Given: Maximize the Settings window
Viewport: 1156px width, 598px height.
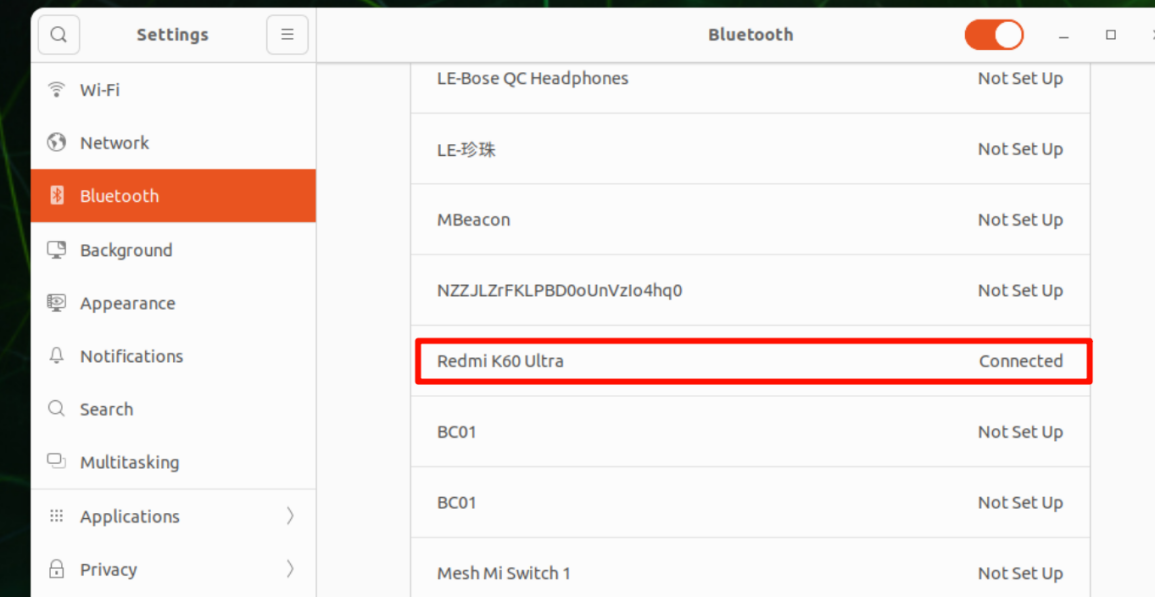Looking at the screenshot, I should [x=1110, y=35].
